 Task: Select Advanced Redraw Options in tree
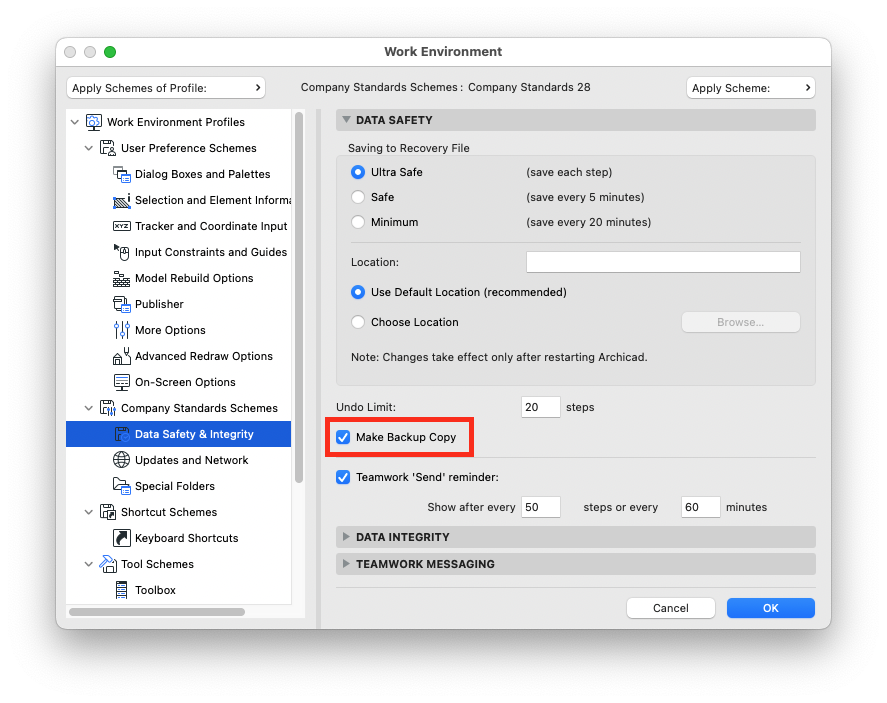pyautogui.click(x=204, y=356)
